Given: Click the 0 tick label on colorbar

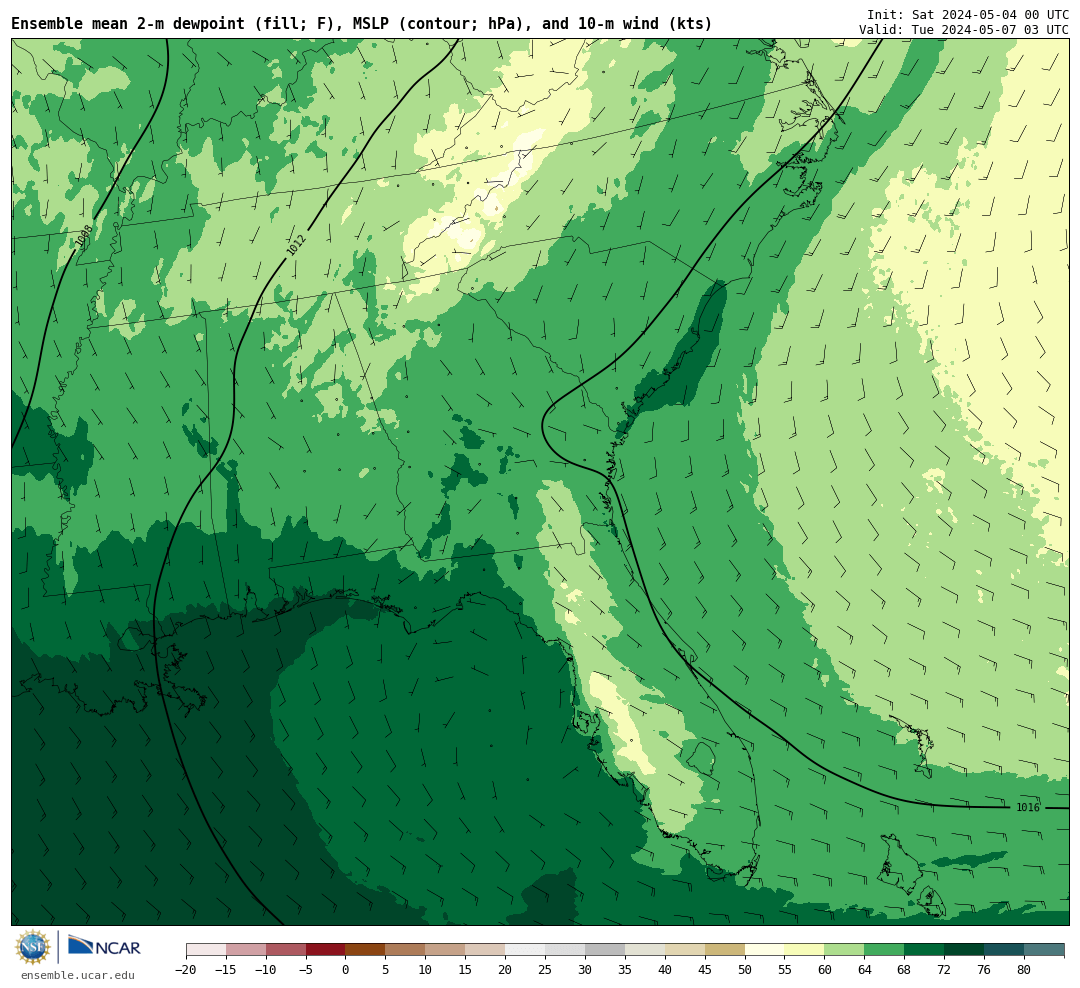Looking at the screenshot, I should click(x=346, y=969).
